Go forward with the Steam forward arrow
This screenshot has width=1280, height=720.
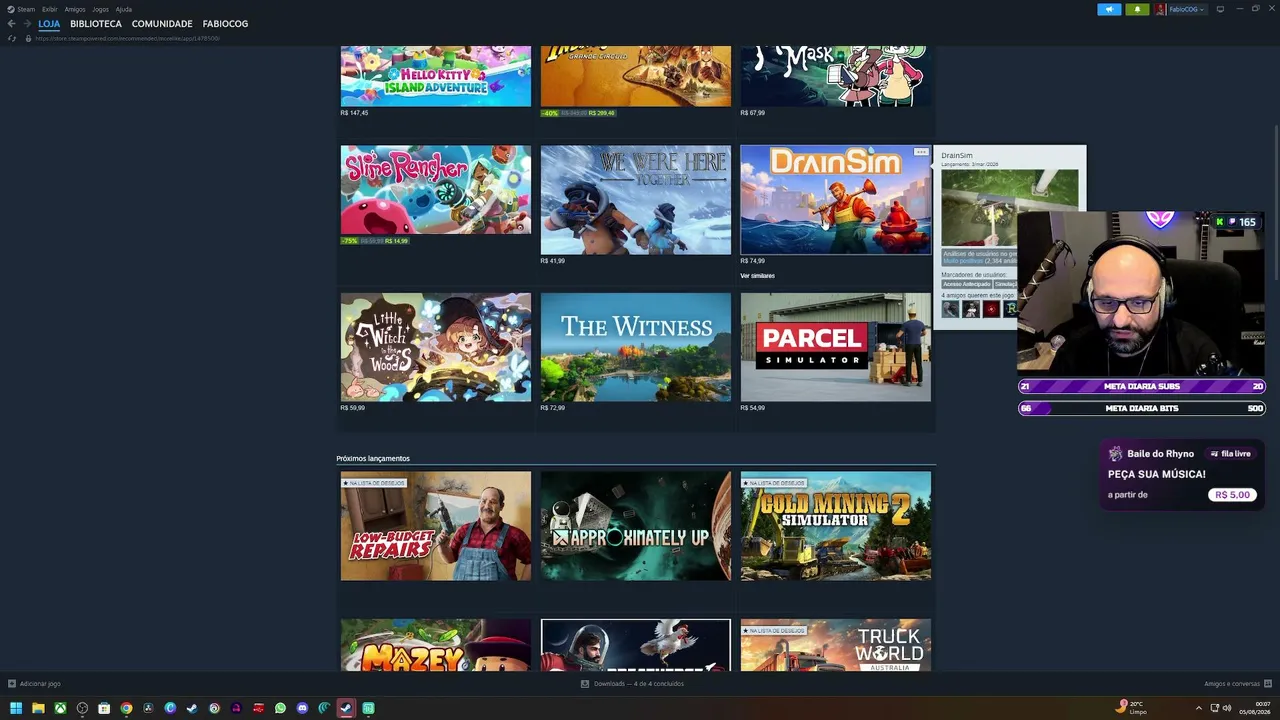[27, 24]
